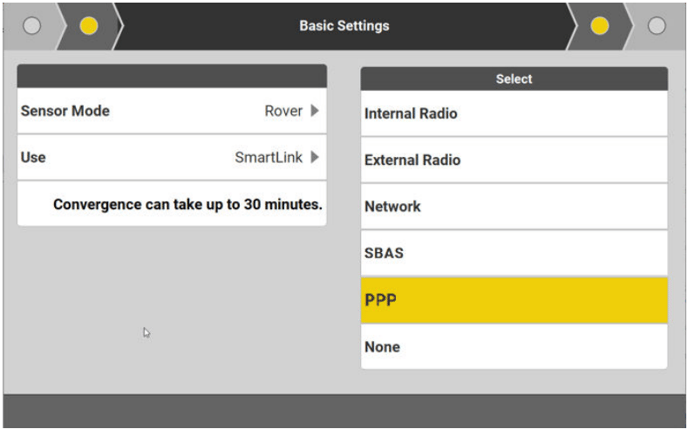Choose Network from the Select list
Viewport: 688px width, 429px height.
pos(513,207)
